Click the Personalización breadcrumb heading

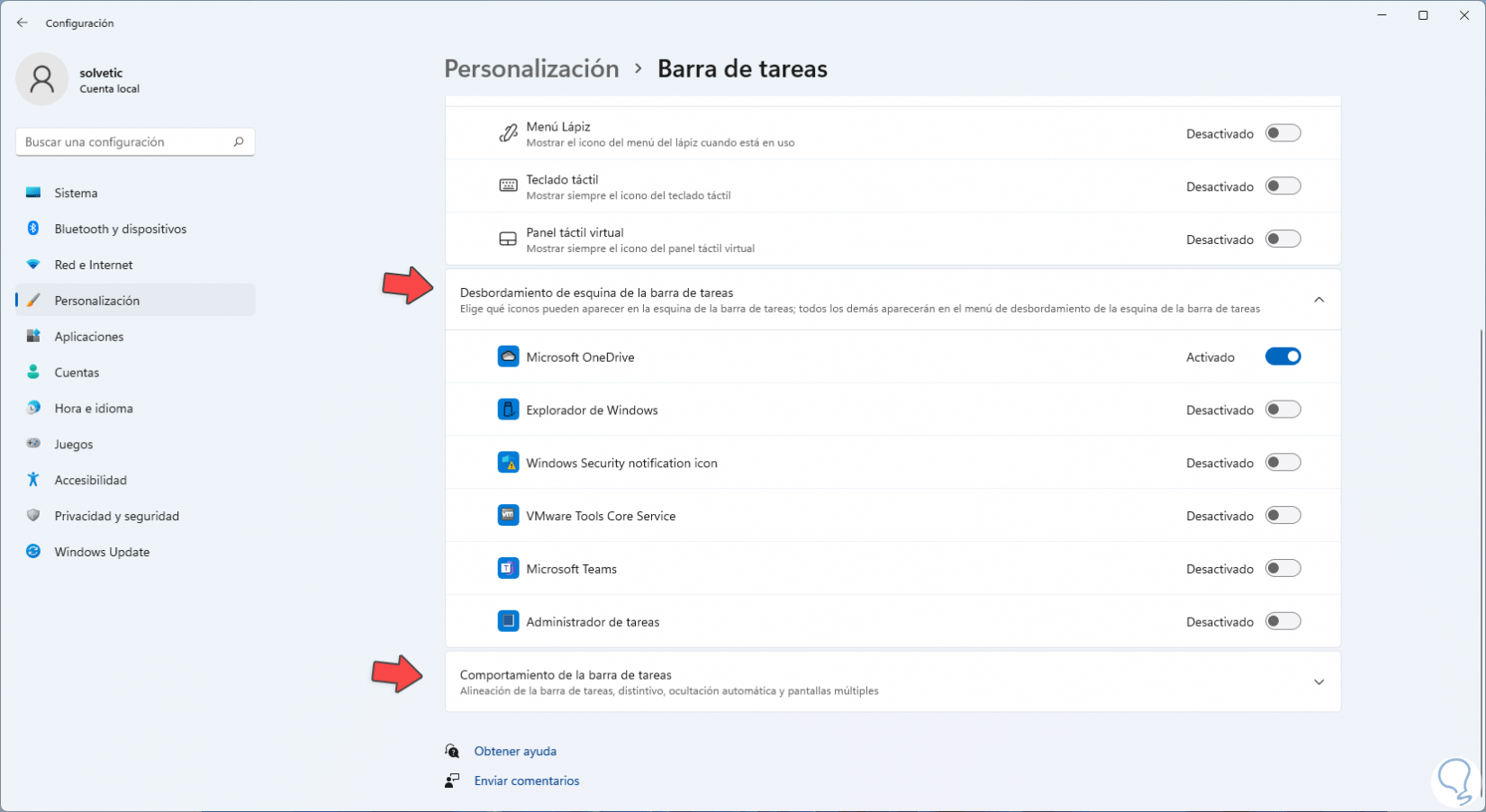[x=531, y=68]
